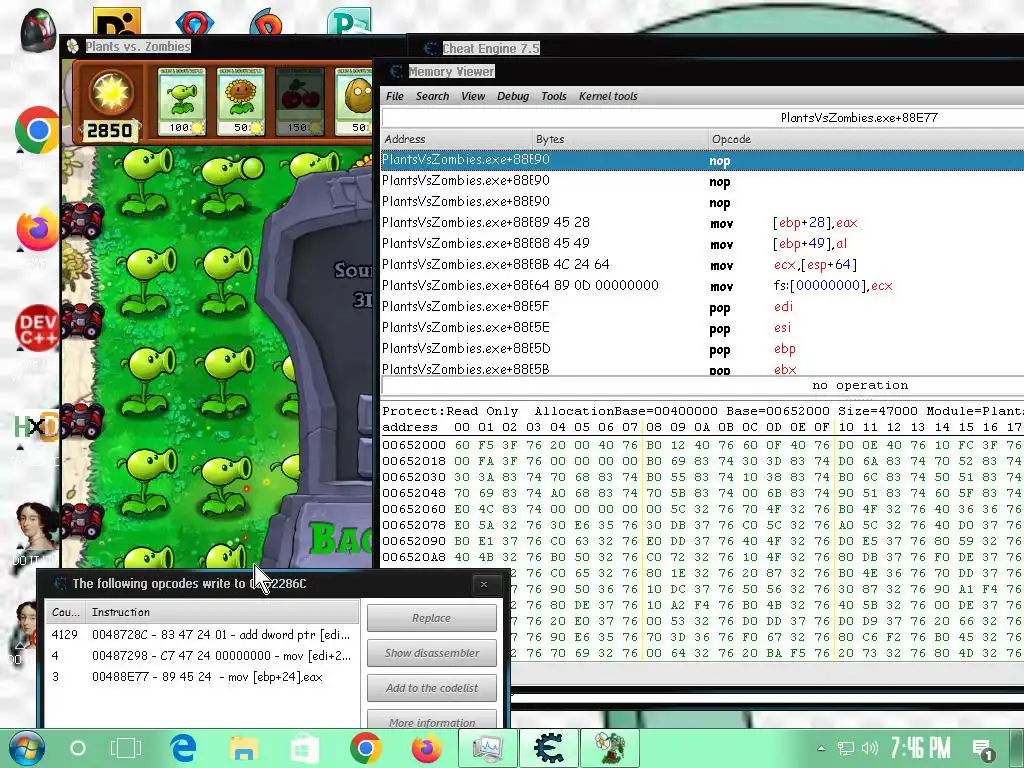Select the pop edi disassembly row
Screen dimensions: 1024x768
pos(702,306)
